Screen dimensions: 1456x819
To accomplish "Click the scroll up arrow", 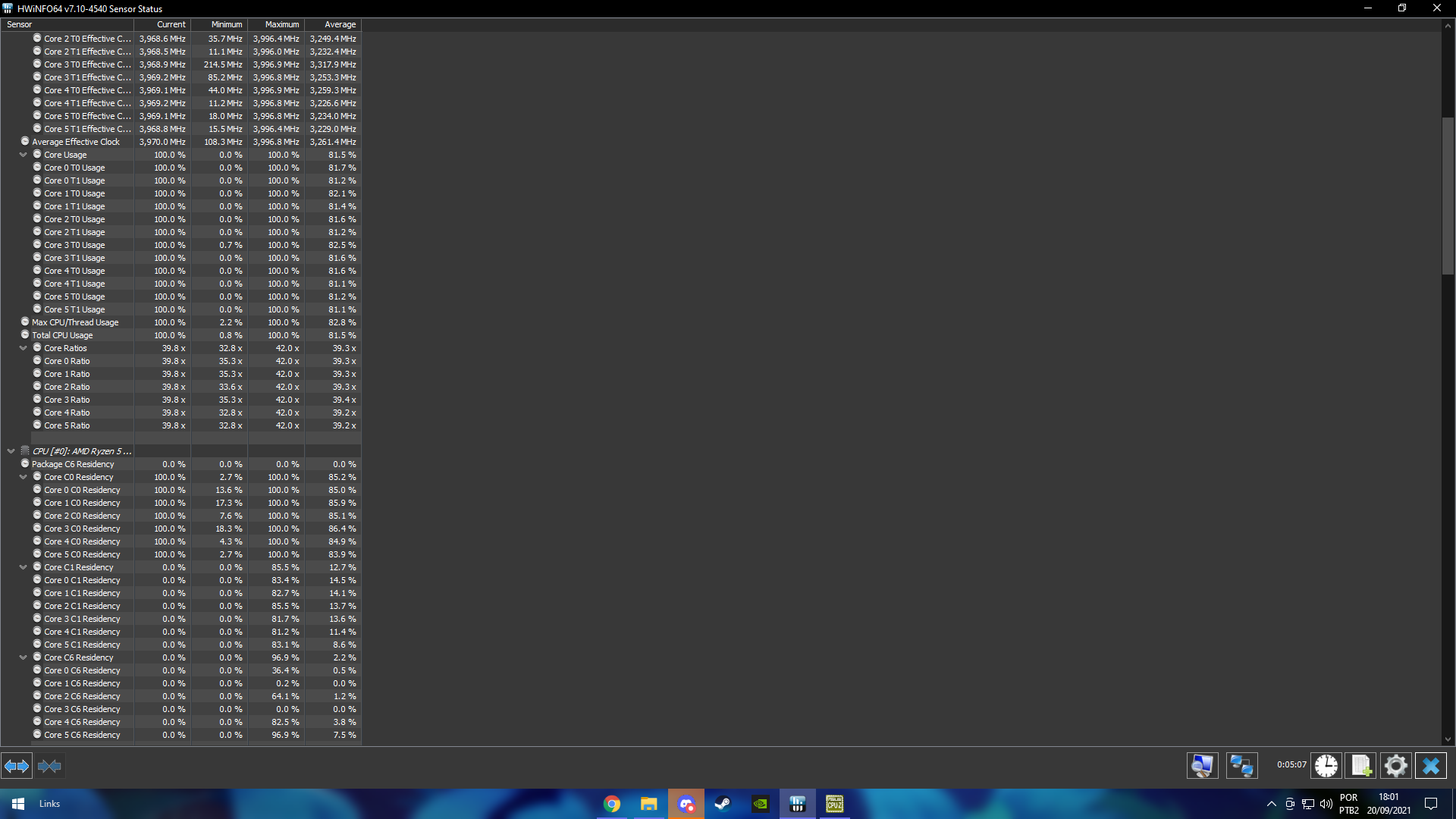I will 1448,25.
